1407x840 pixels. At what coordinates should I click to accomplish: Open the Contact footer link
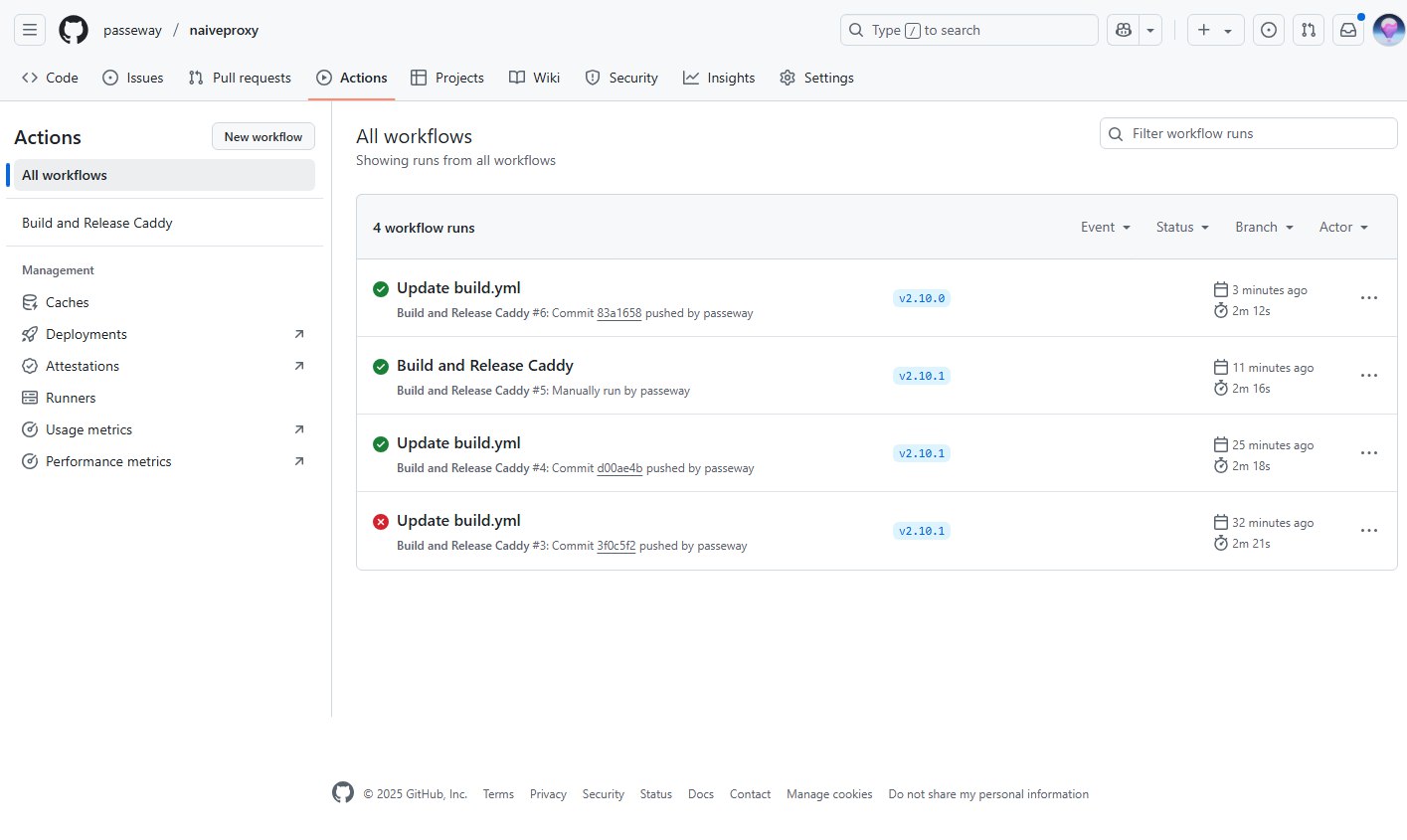pos(750,794)
